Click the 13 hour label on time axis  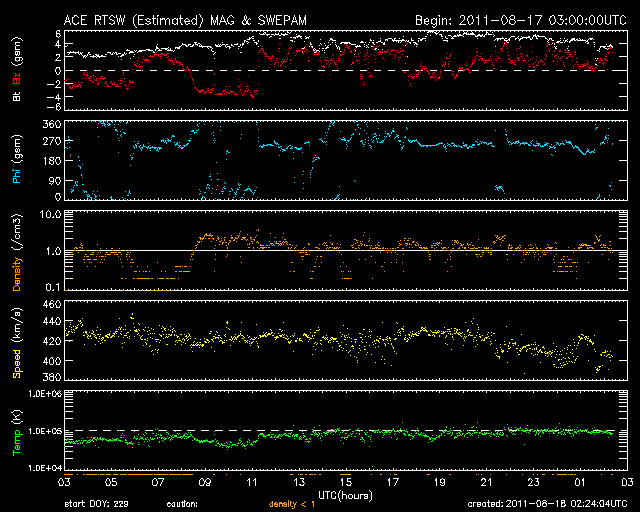point(299,483)
